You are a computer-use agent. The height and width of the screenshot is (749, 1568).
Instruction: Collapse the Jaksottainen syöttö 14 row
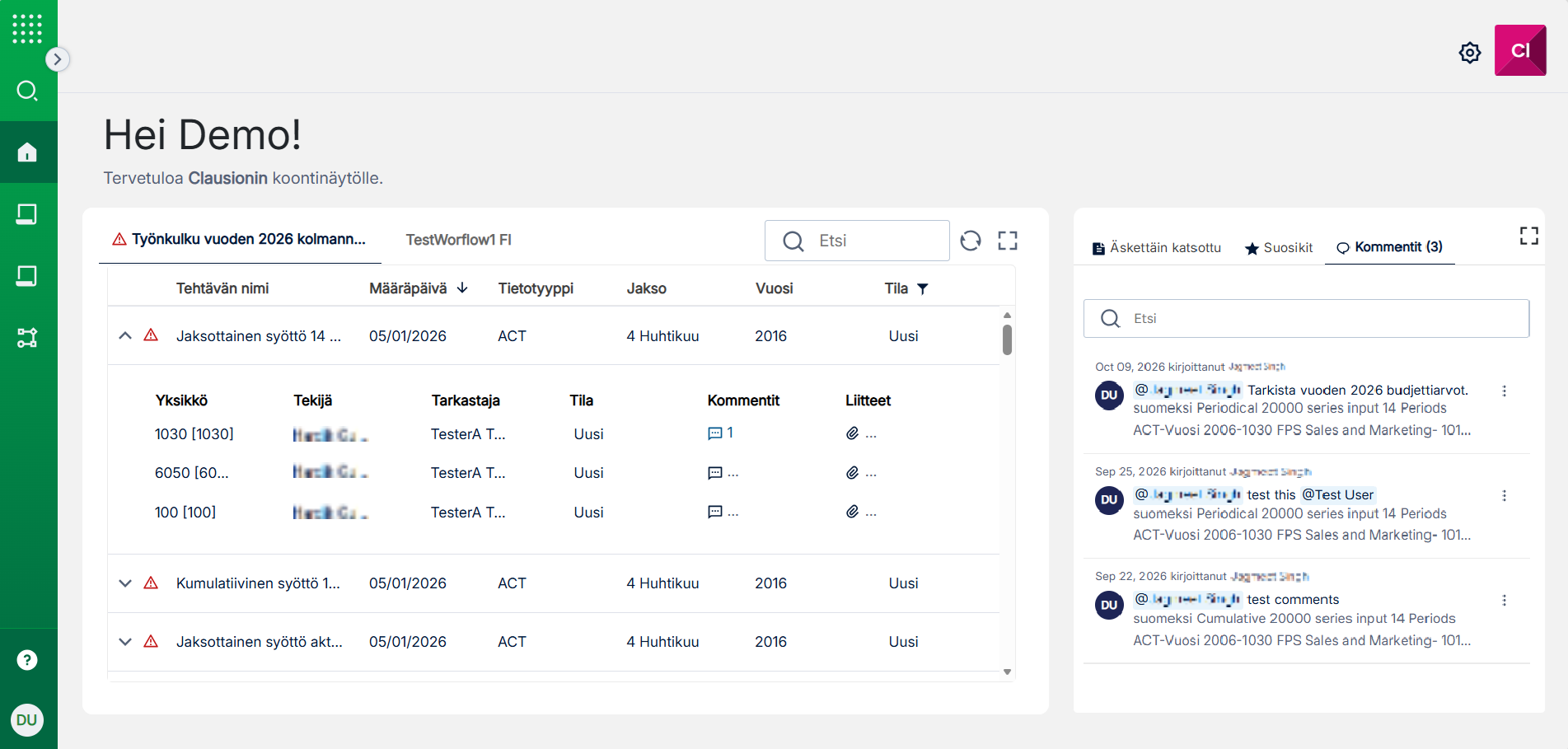(125, 336)
